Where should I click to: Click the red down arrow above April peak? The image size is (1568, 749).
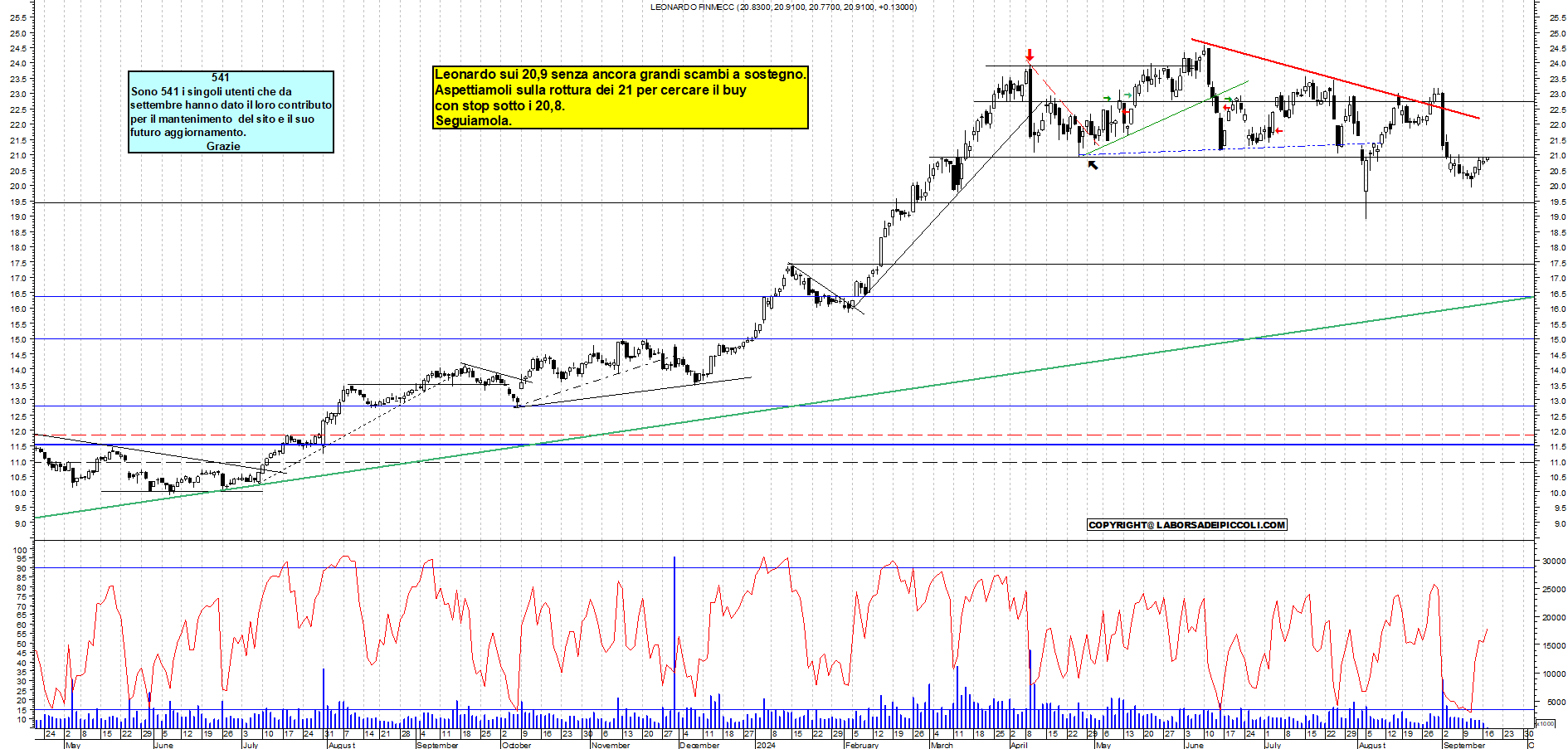click(1030, 55)
